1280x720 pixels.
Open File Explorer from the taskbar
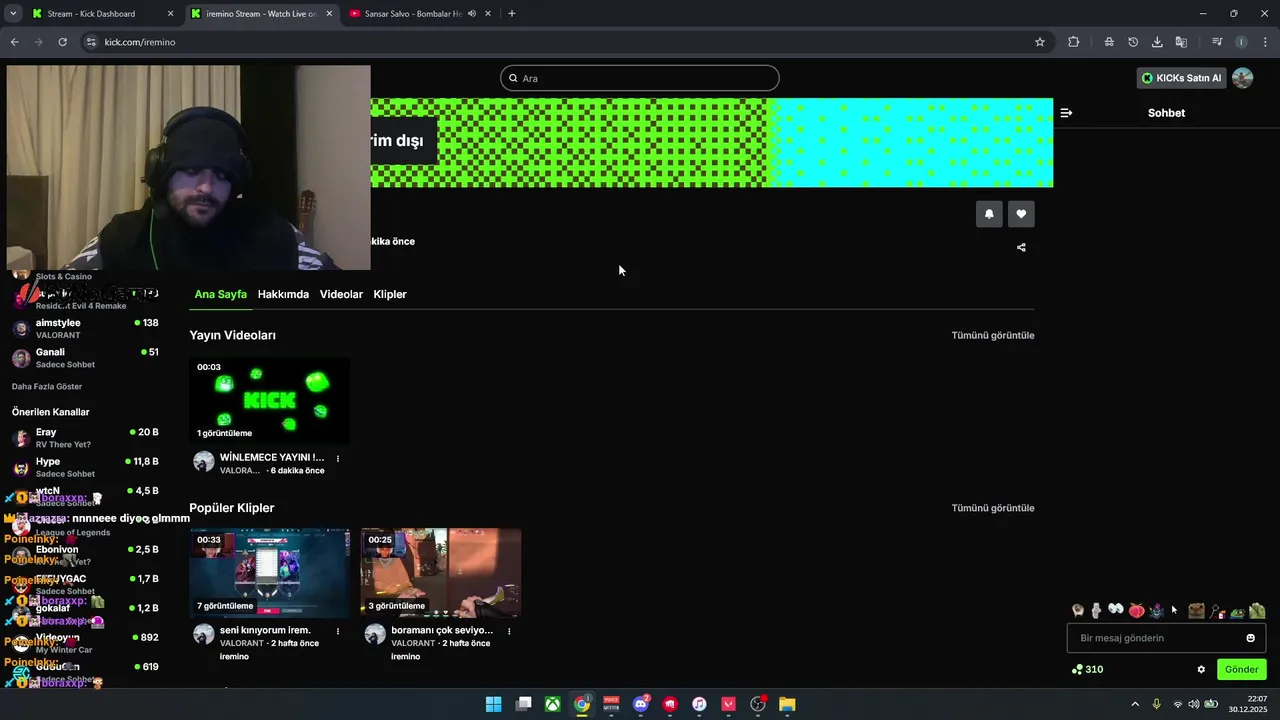pos(787,704)
